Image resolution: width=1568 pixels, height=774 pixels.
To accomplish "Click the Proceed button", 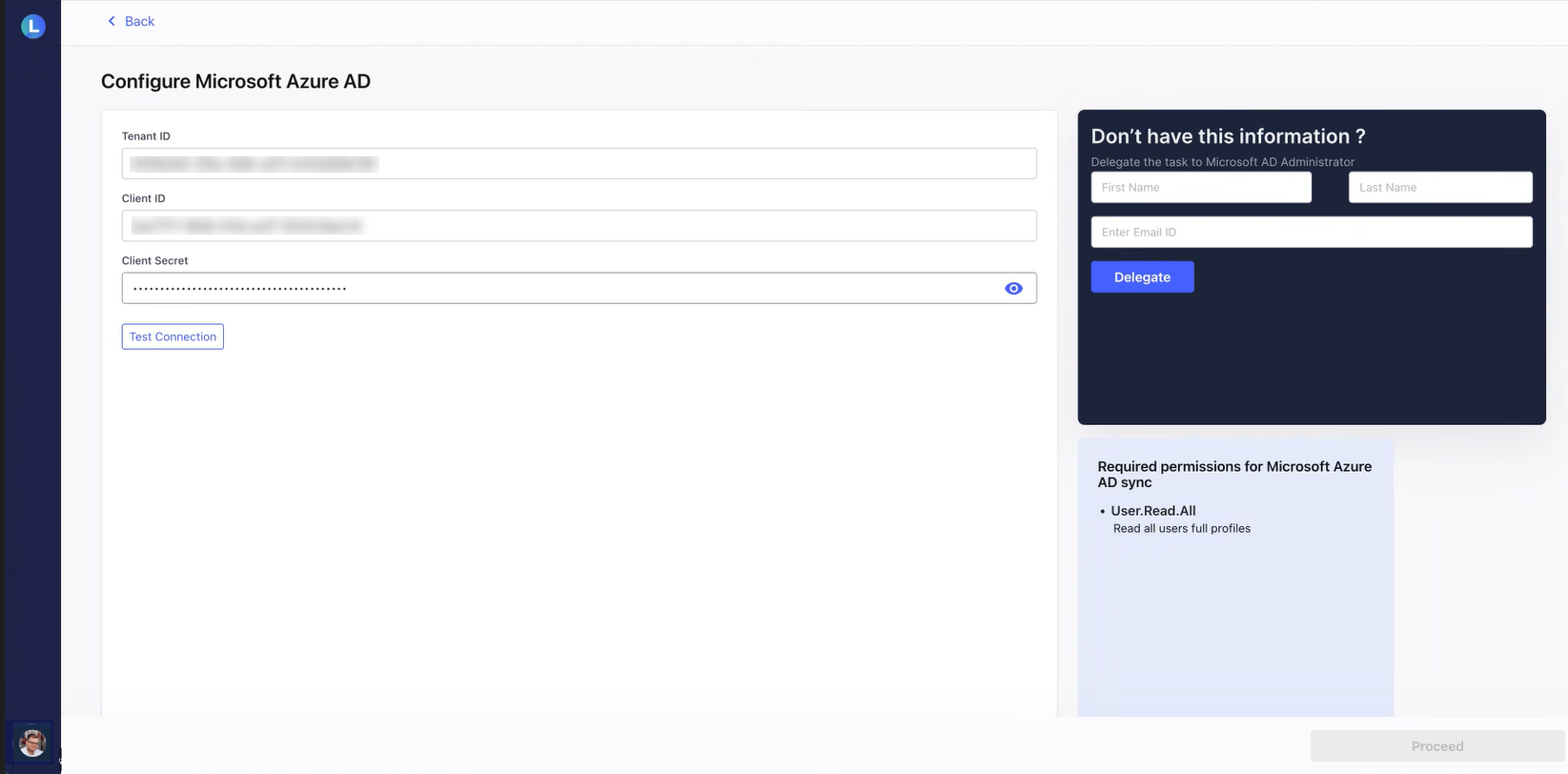I will [x=1437, y=746].
